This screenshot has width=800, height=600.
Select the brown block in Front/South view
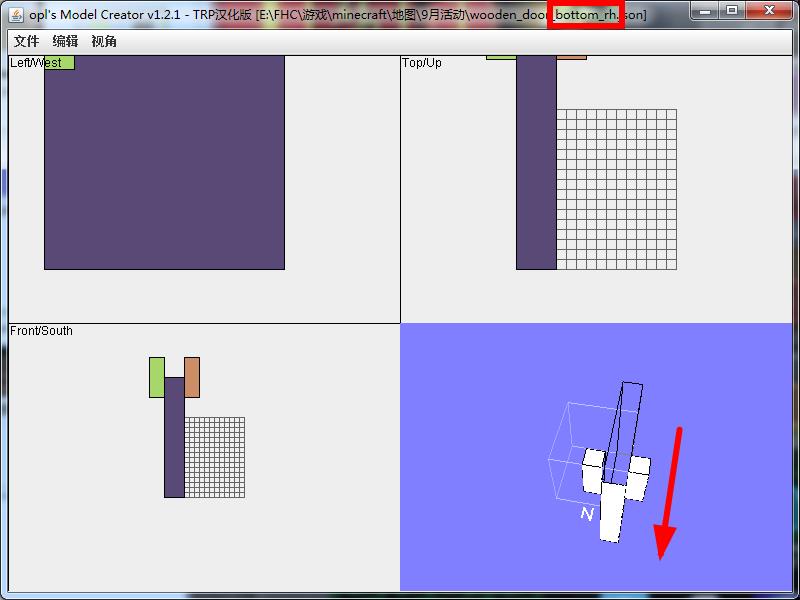pyautogui.click(x=192, y=377)
